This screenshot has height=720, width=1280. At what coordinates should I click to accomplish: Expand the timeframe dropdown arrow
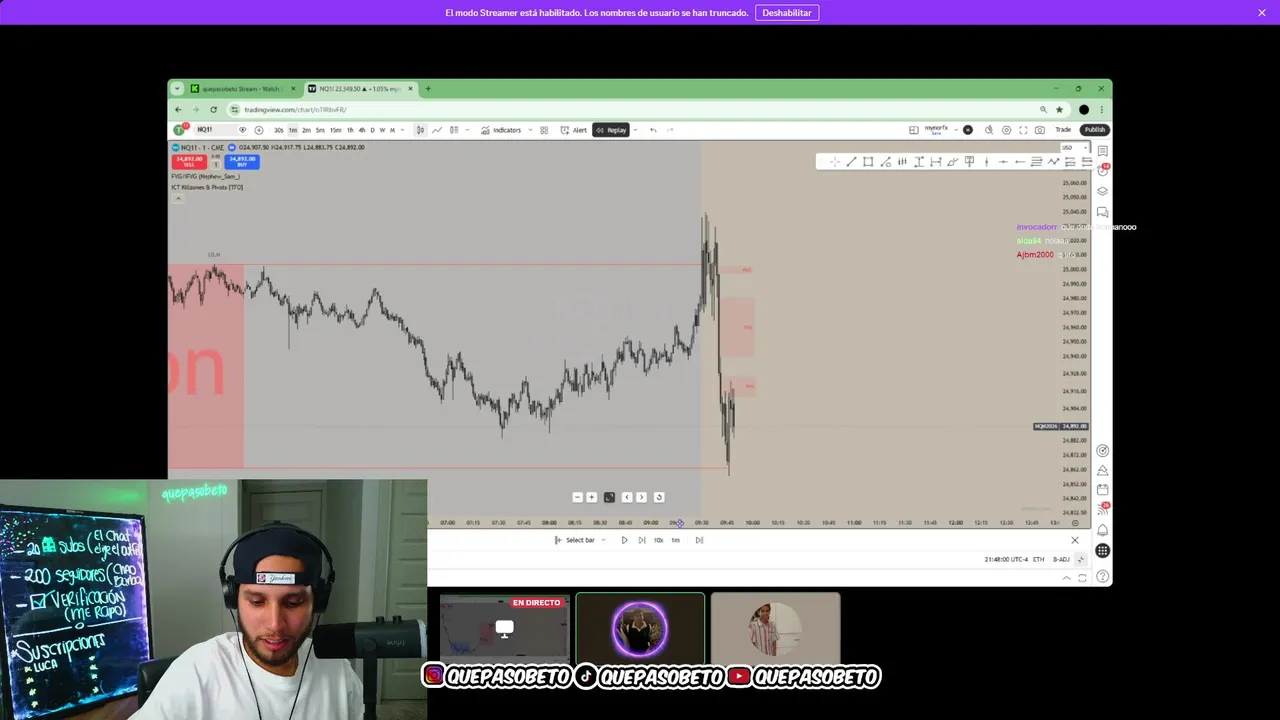pyautogui.click(x=402, y=130)
